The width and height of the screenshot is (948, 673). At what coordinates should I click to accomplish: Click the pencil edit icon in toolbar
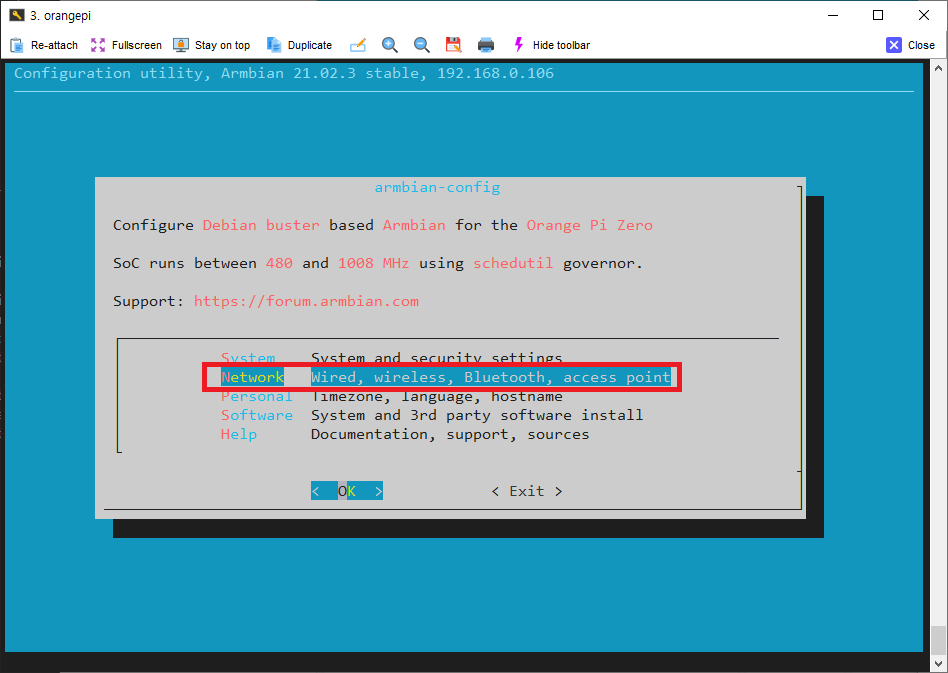358,45
